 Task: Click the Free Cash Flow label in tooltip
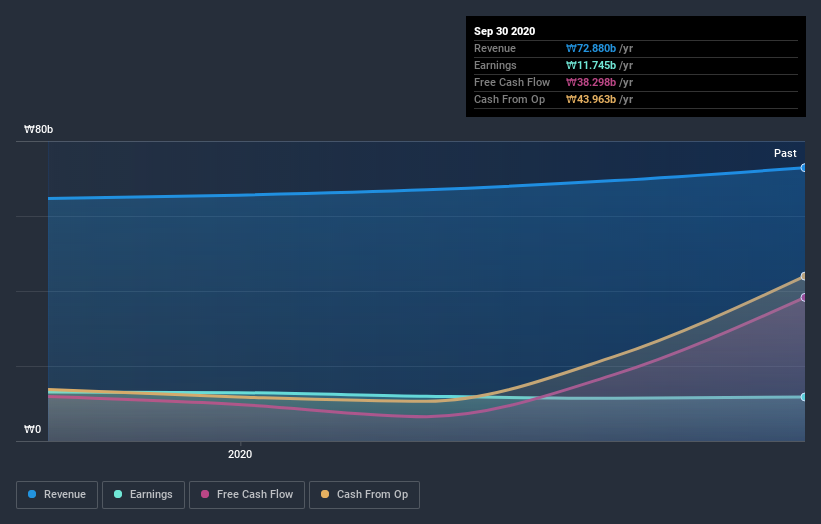click(512, 82)
